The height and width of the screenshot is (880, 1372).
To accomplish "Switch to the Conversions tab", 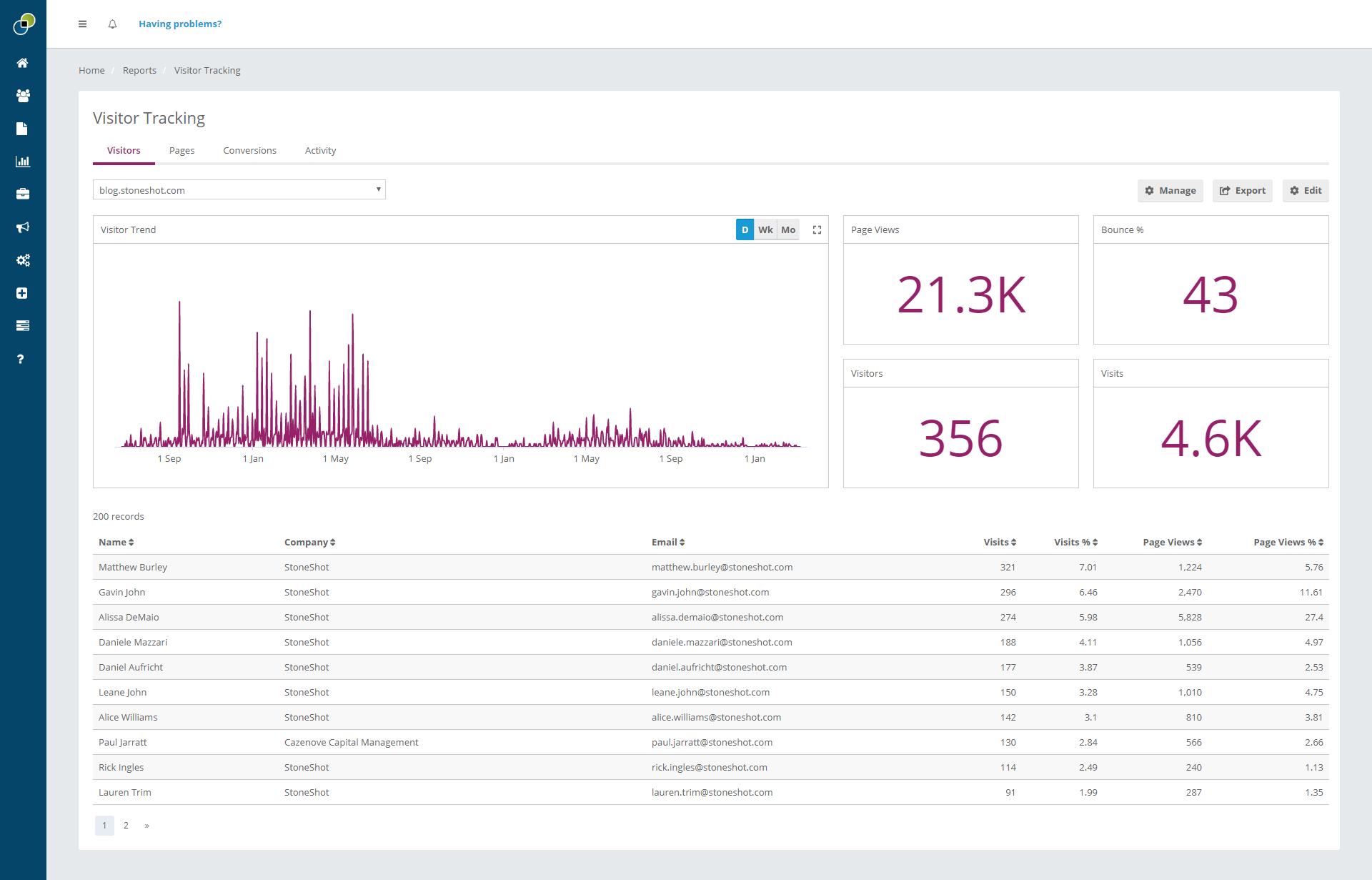I will [249, 151].
